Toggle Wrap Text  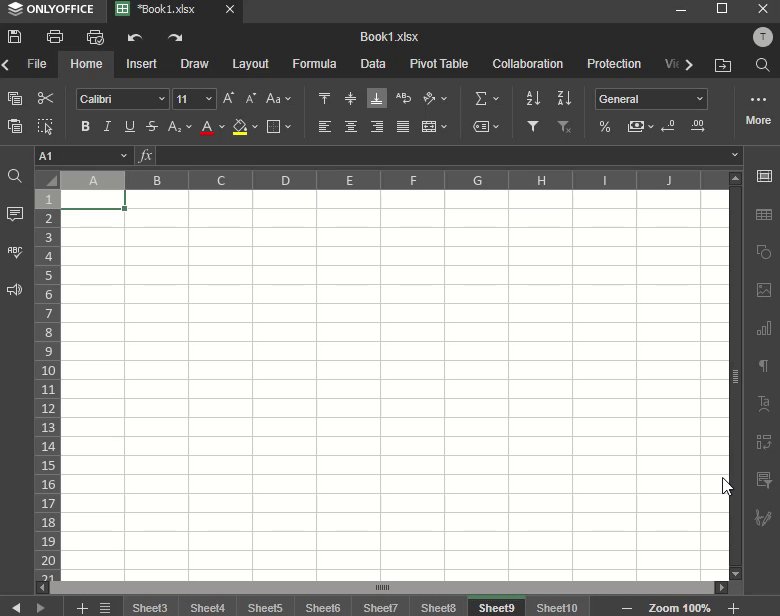click(403, 99)
